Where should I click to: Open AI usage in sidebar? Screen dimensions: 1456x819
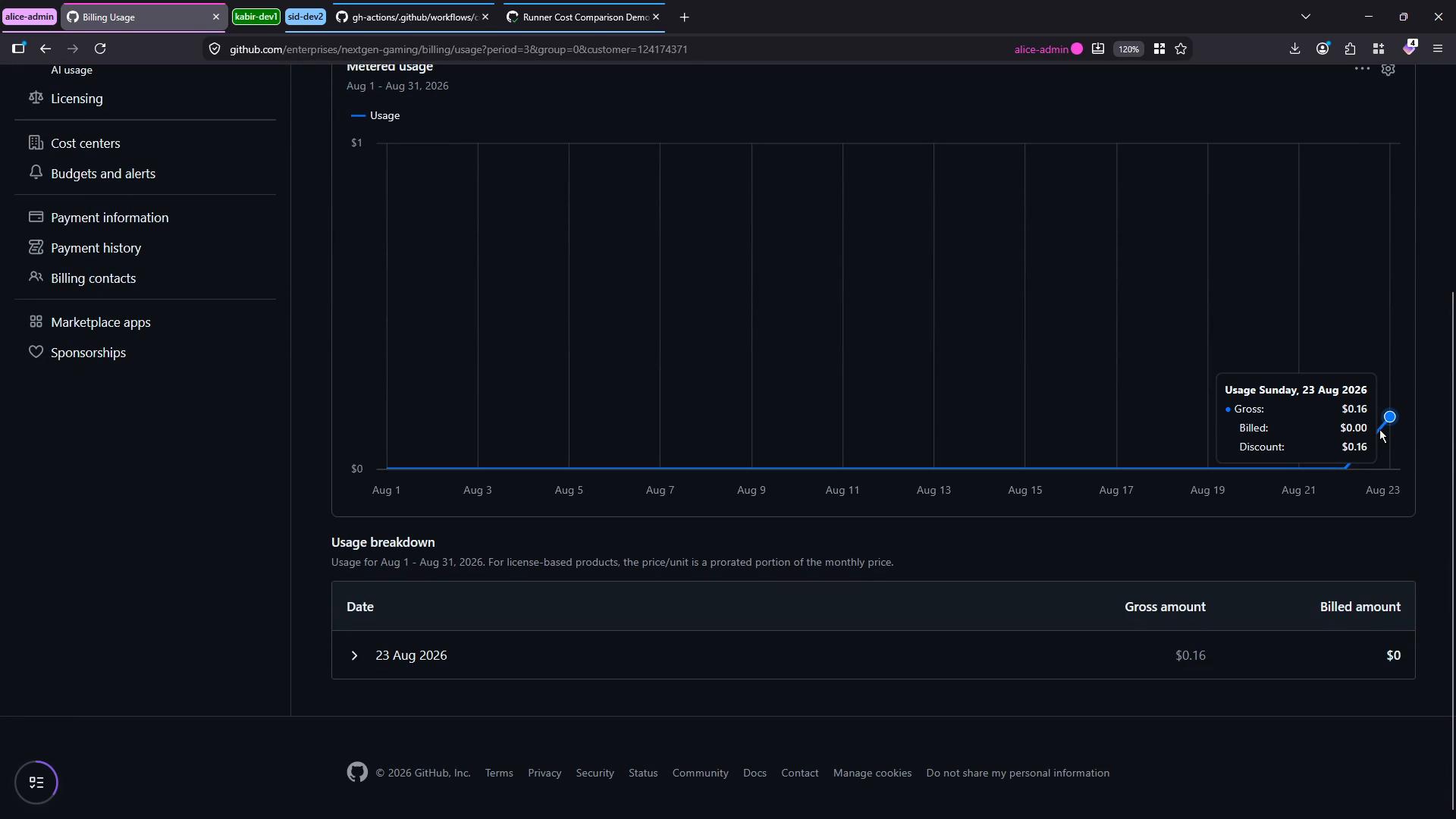(71, 70)
